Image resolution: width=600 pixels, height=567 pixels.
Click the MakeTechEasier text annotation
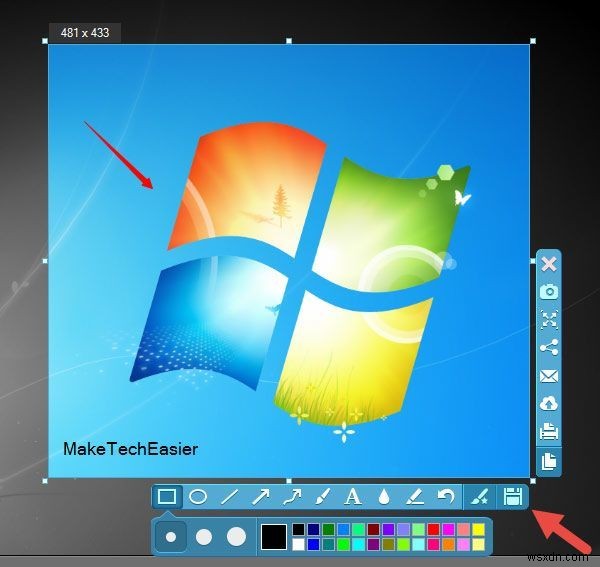130,449
